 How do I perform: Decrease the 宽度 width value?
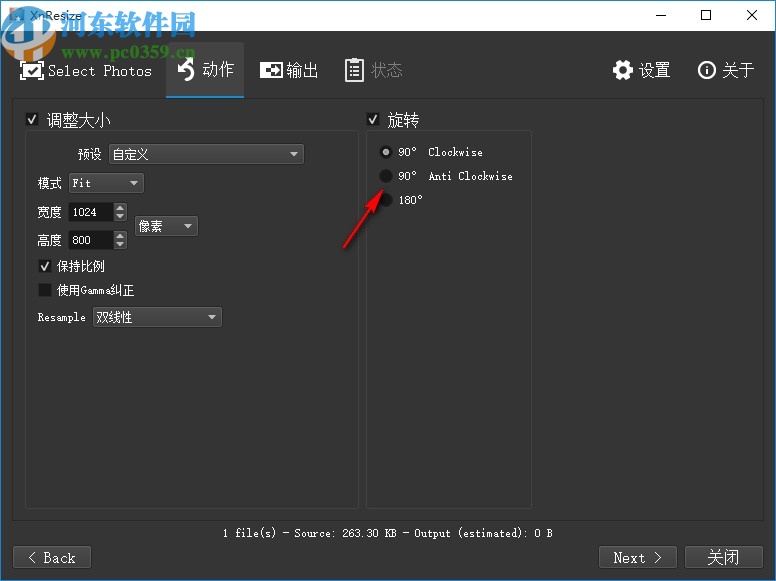[120, 216]
